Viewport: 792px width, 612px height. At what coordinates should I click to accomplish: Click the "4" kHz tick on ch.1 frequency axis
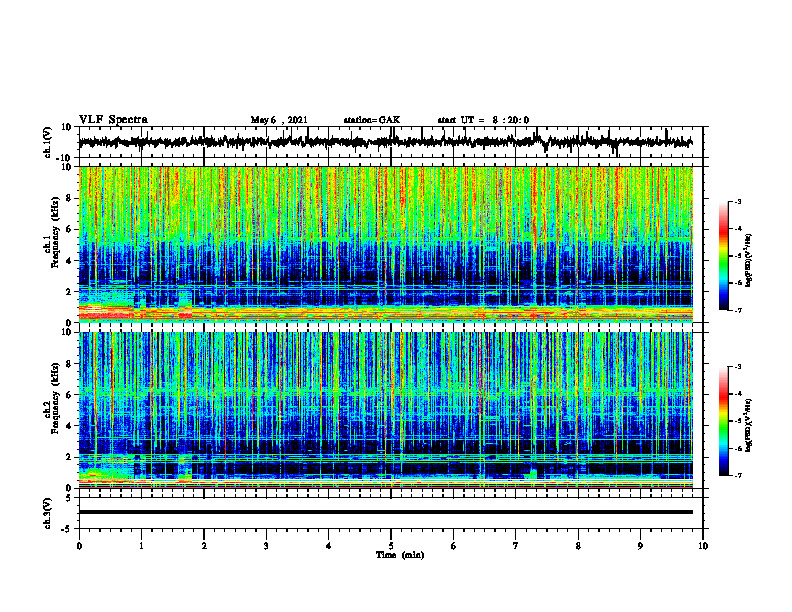pyautogui.click(x=69, y=261)
